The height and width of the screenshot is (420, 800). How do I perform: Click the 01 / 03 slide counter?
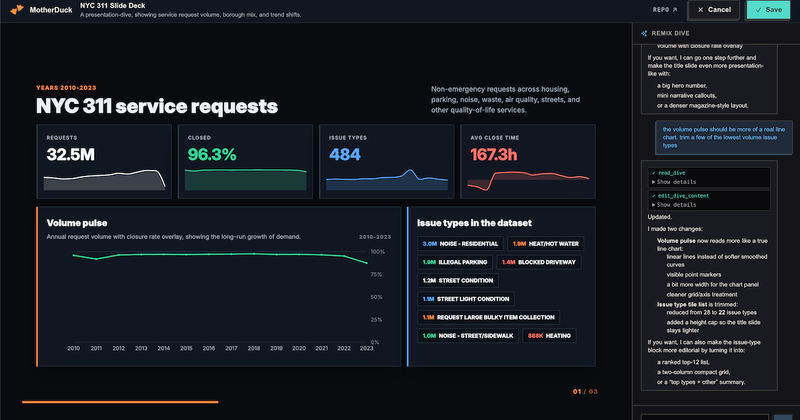coord(585,392)
